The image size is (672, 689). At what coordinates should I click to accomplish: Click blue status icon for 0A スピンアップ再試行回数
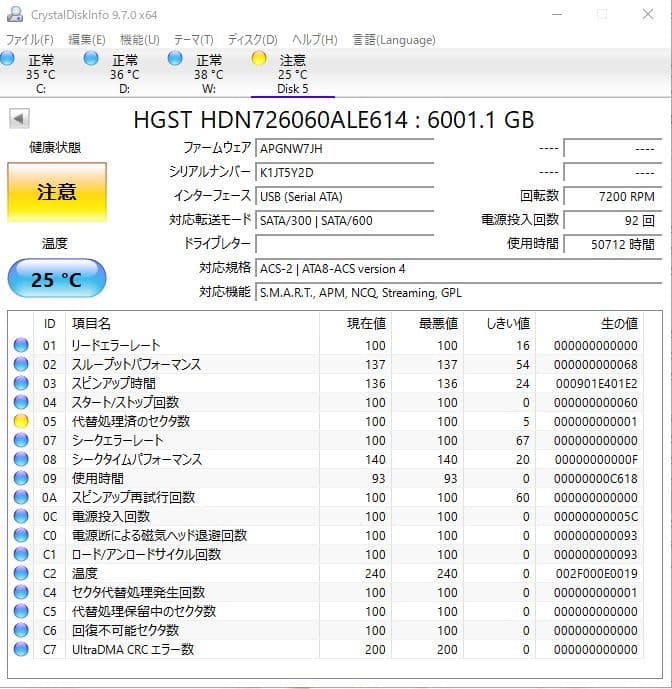[21, 497]
